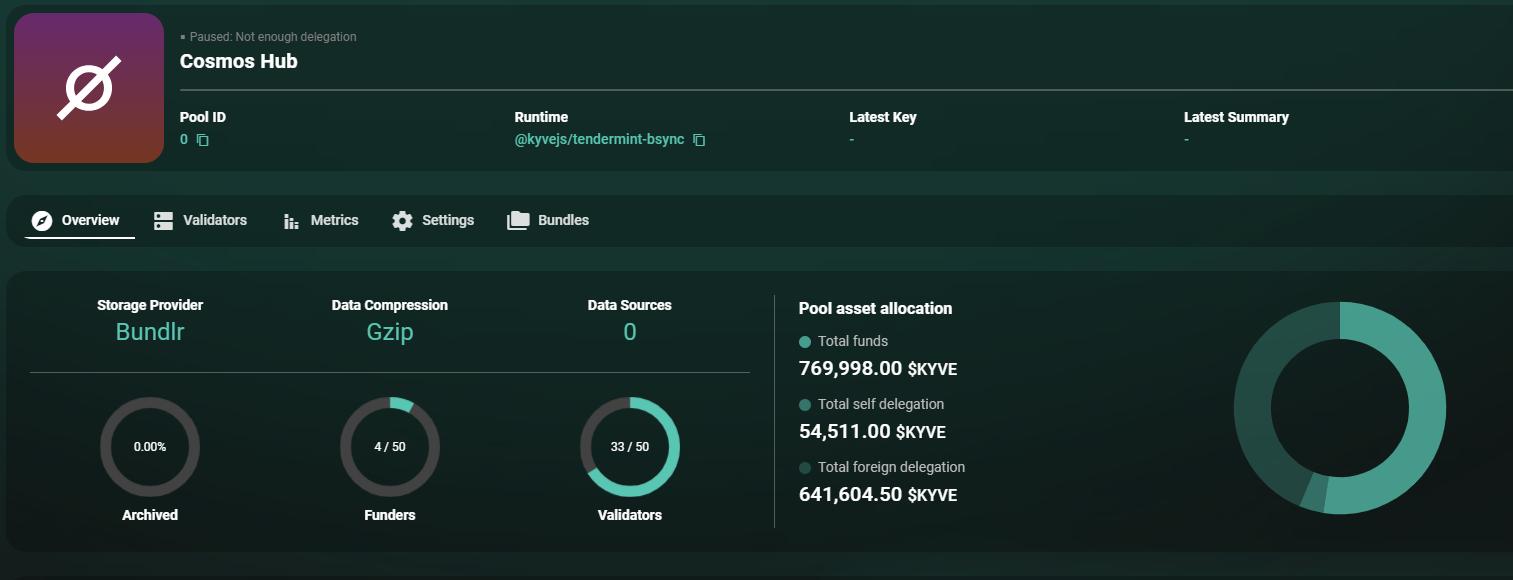
Task: Switch to the Validators tab
Action: [214, 220]
